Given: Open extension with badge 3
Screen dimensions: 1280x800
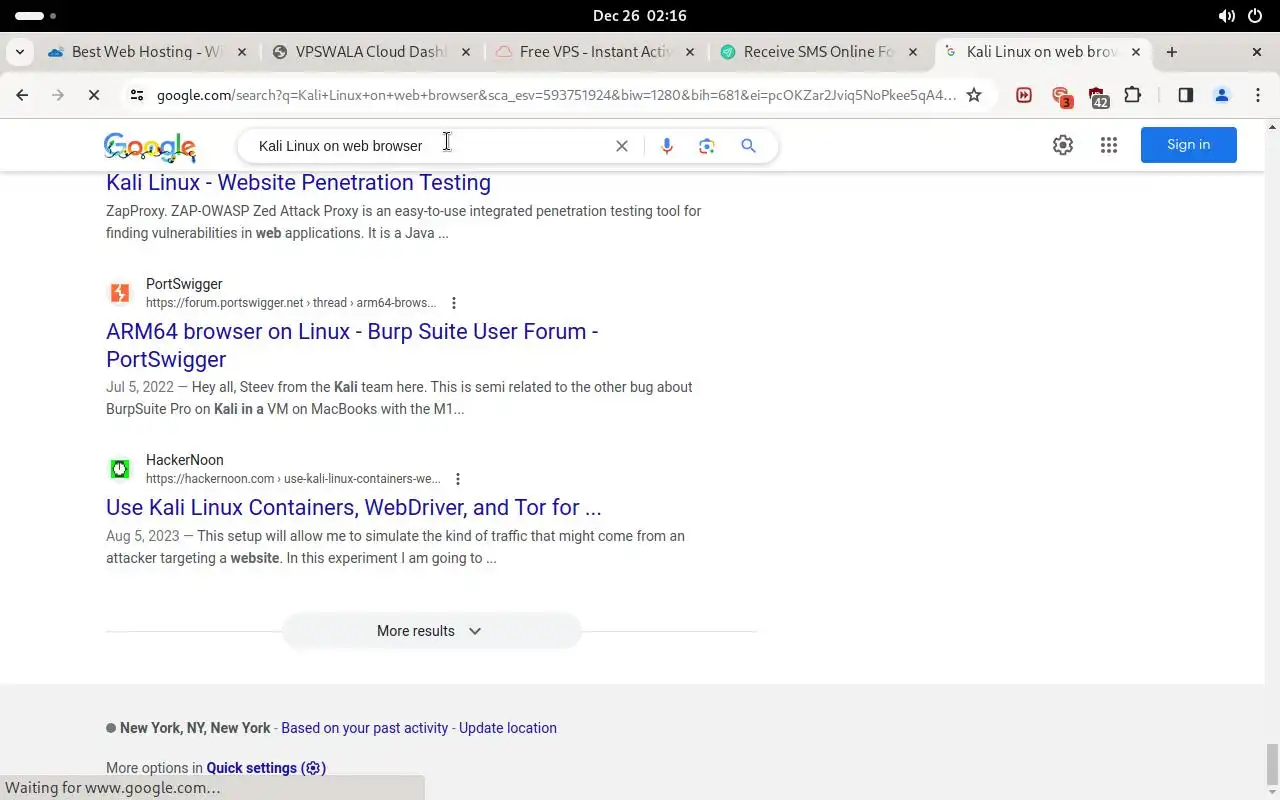Looking at the screenshot, I should [1062, 96].
